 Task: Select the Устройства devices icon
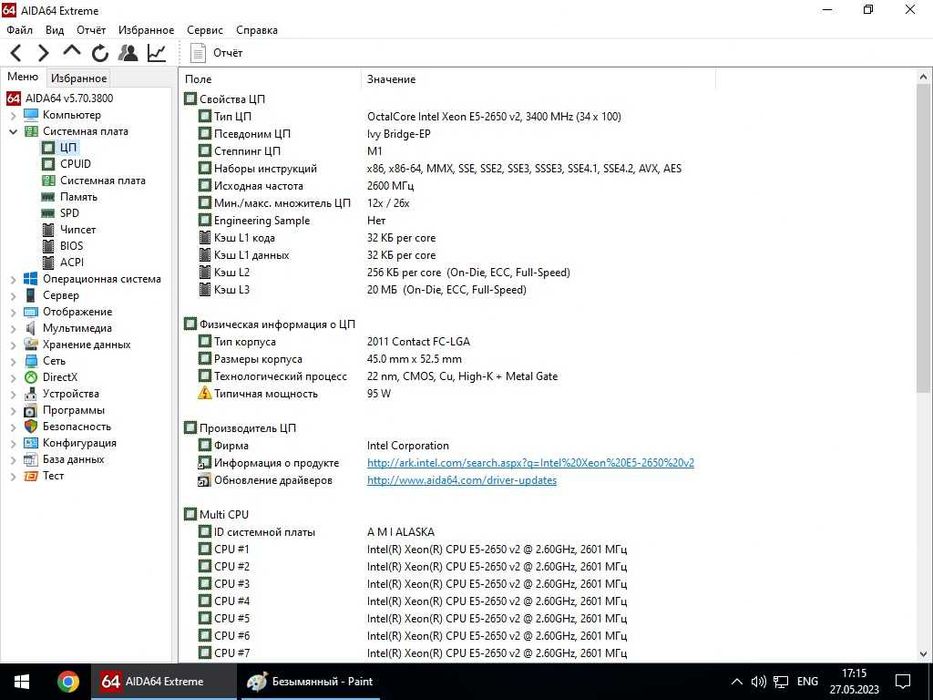pyautogui.click(x=31, y=394)
